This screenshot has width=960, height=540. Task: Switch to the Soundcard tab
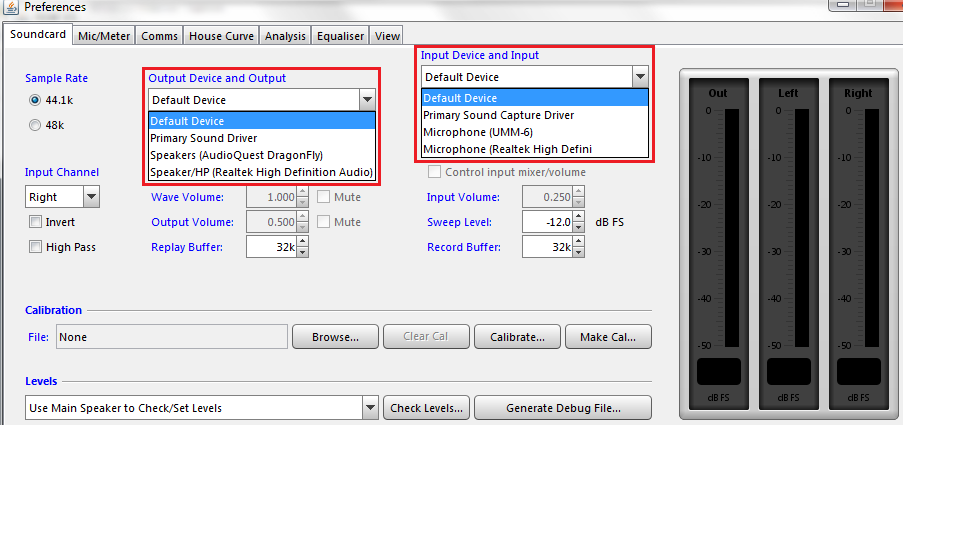point(38,34)
